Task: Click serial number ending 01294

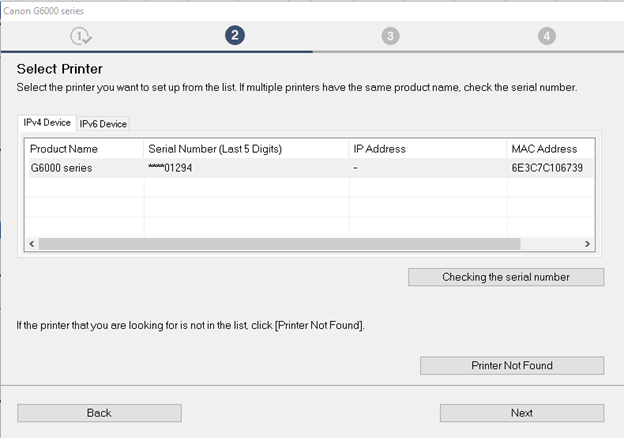Action: (170, 168)
